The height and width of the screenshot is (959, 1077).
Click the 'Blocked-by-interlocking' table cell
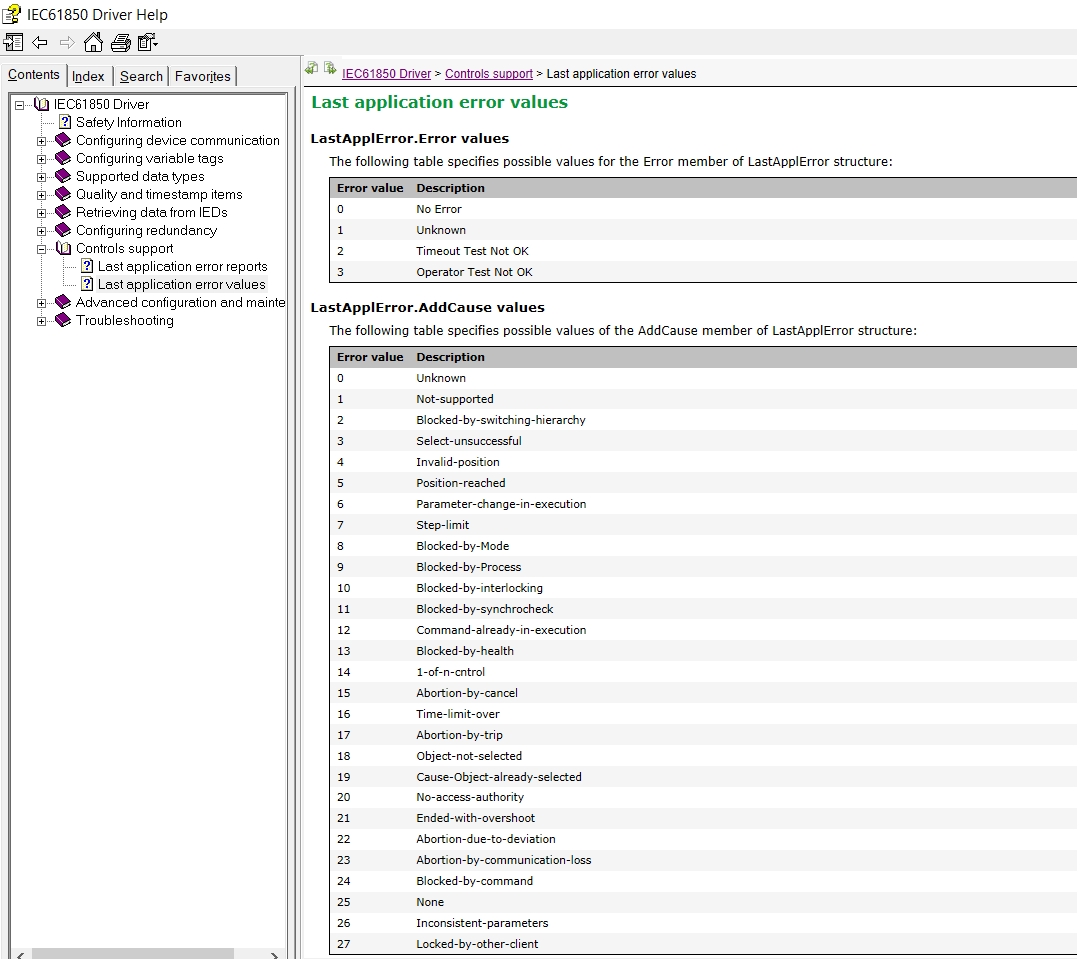479,588
